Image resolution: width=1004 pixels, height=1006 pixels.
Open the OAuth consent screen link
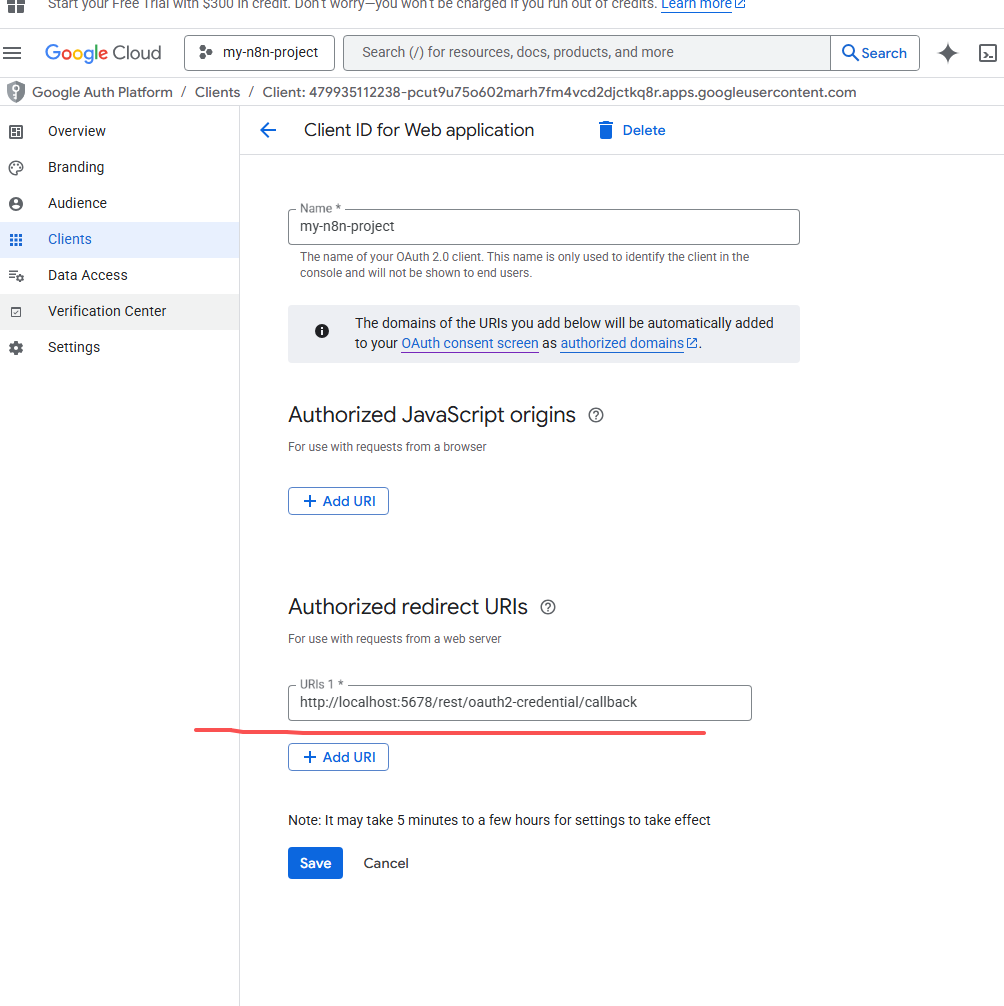point(469,343)
